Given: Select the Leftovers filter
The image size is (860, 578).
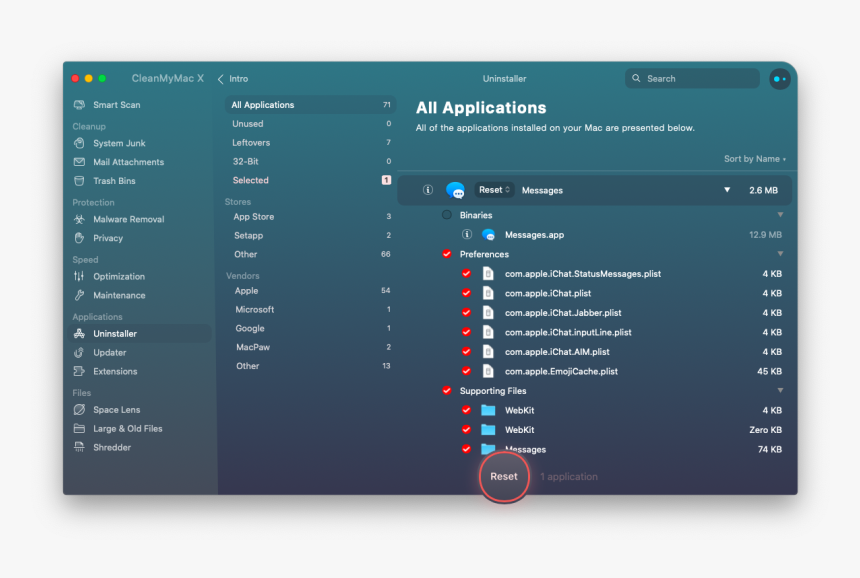Looking at the screenshot, I should coord(310,143).
